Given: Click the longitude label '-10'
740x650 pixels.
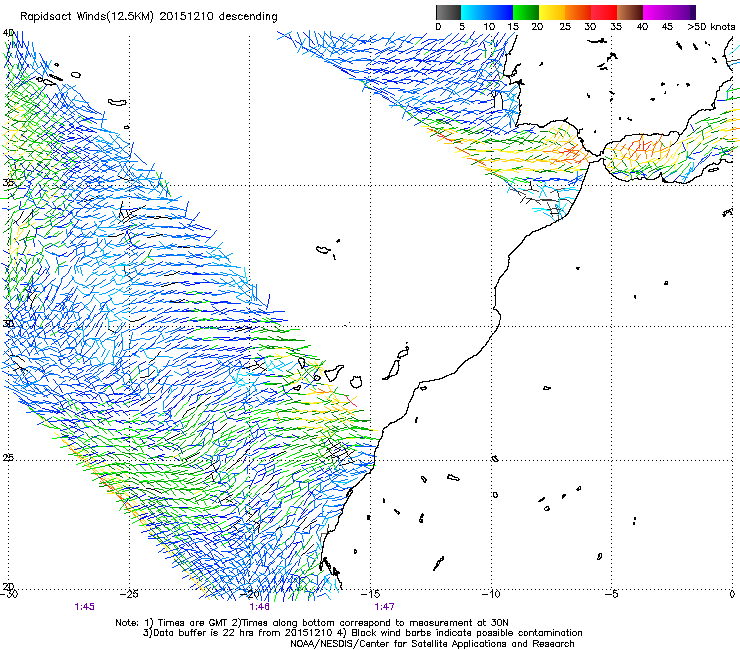Looking at the screenshot, I should coord(491,594).
